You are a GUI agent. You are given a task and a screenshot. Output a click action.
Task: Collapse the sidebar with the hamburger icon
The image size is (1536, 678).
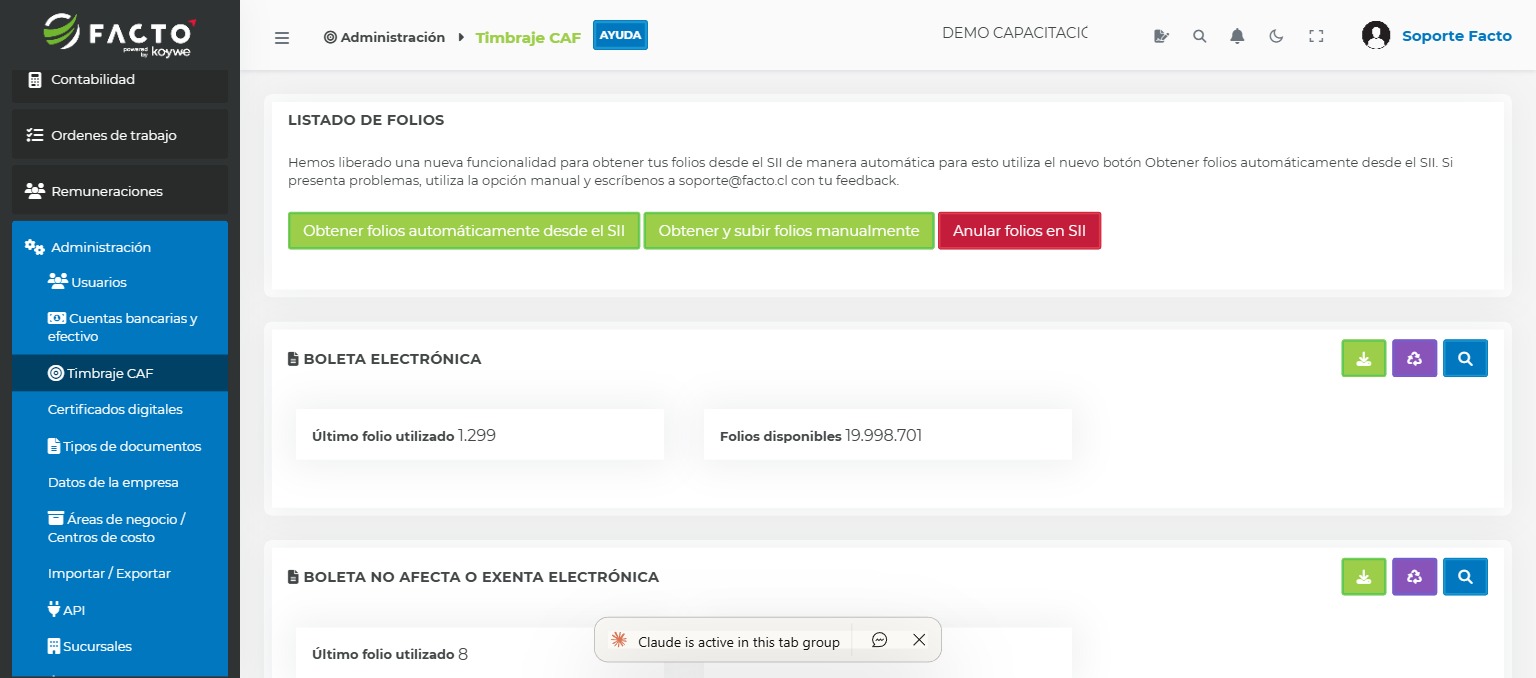click(282, 37)
